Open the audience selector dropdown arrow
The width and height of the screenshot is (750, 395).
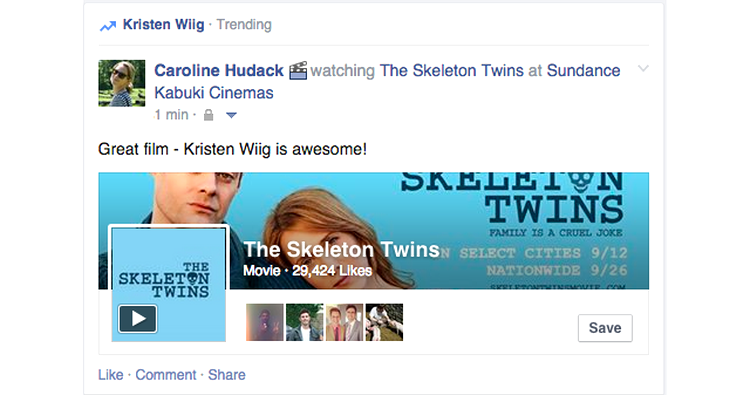[x=231, y=115]
